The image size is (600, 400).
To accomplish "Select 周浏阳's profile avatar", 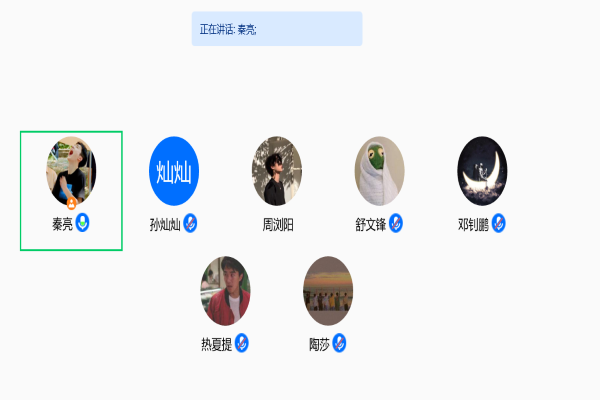I will click(x=277, y=171).
